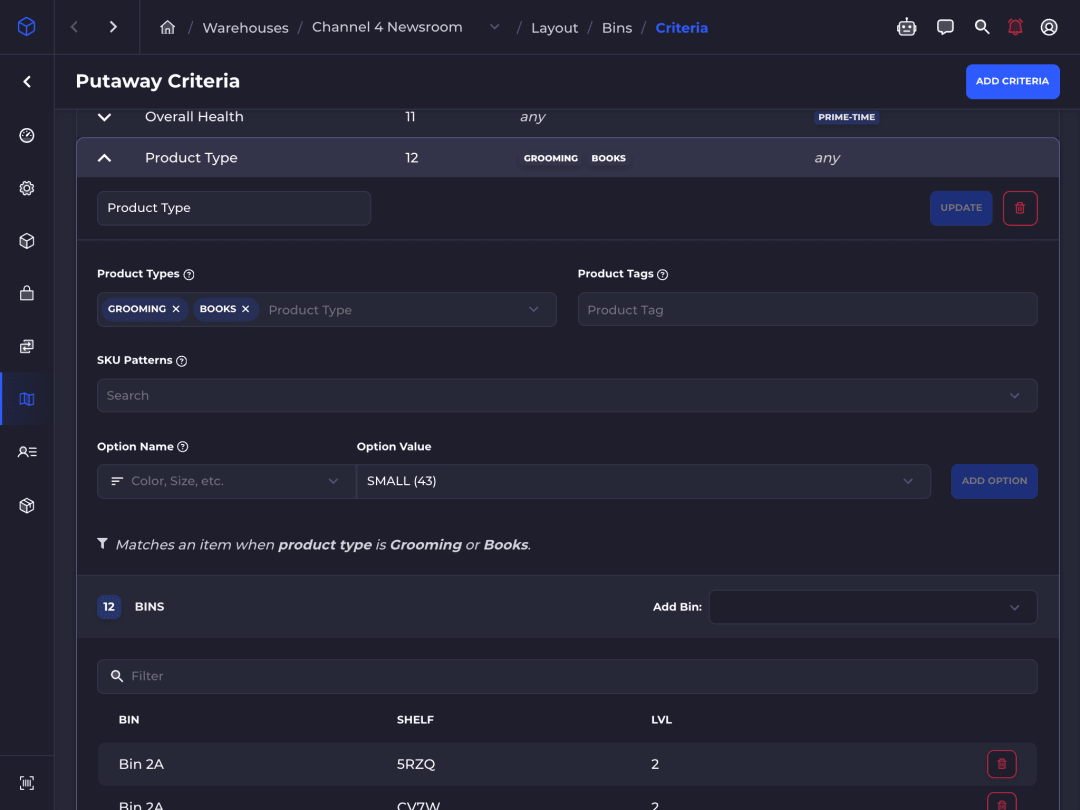Open the red notifications bell
This screenshot has height=810, width=1080.
pyautogui.click(x=1015, y=27)
